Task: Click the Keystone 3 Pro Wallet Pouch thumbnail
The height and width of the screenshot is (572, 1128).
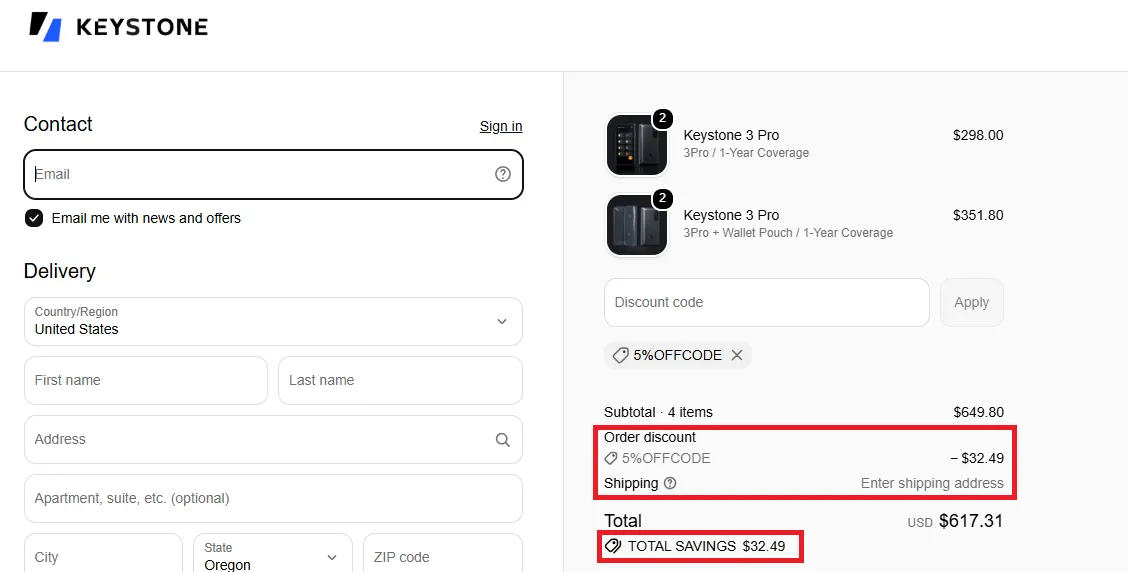Action: point(637,225)
